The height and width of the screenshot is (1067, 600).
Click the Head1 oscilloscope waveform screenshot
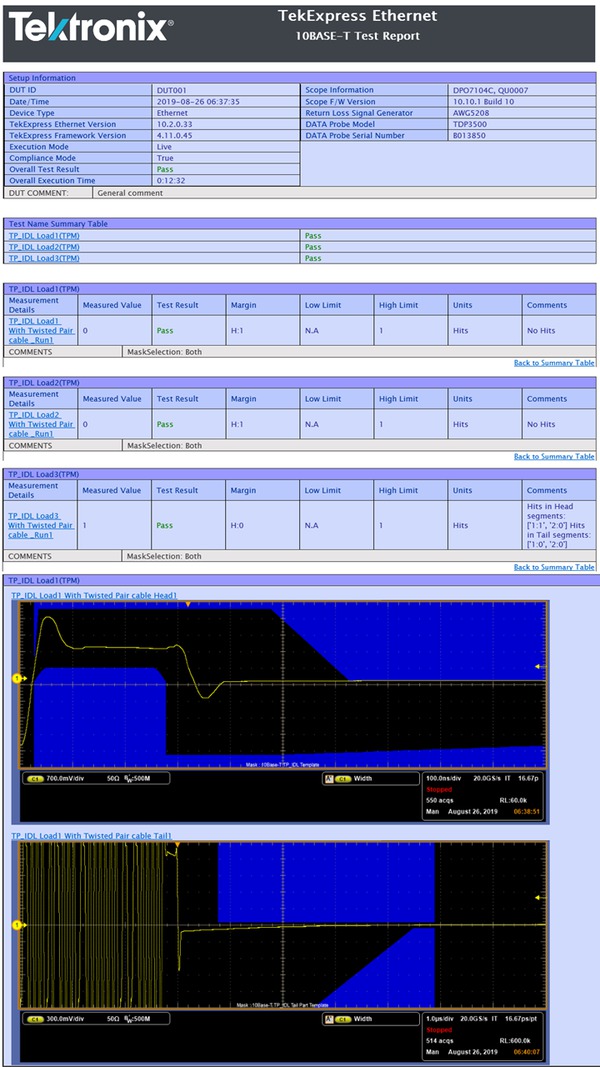coord(280,690)
